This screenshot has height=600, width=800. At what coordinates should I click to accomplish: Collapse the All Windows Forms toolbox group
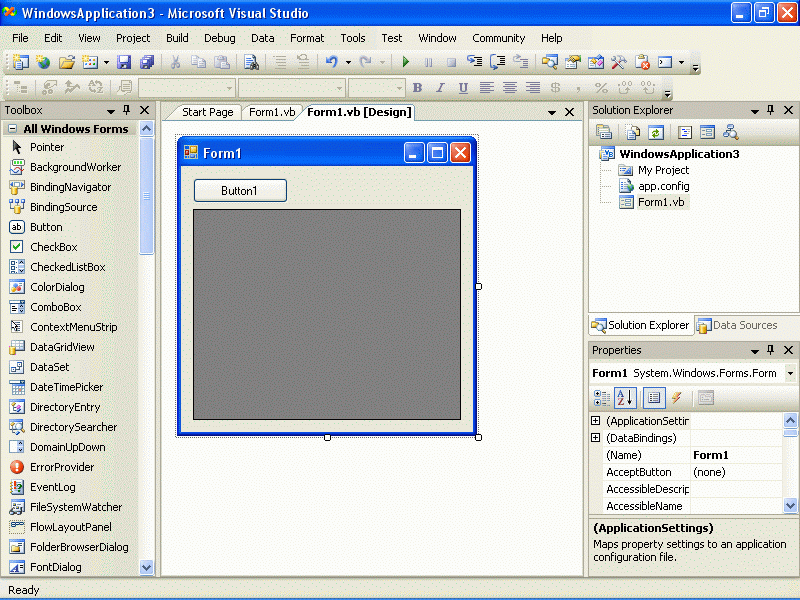pyautogui.click(x=12, y=129)
